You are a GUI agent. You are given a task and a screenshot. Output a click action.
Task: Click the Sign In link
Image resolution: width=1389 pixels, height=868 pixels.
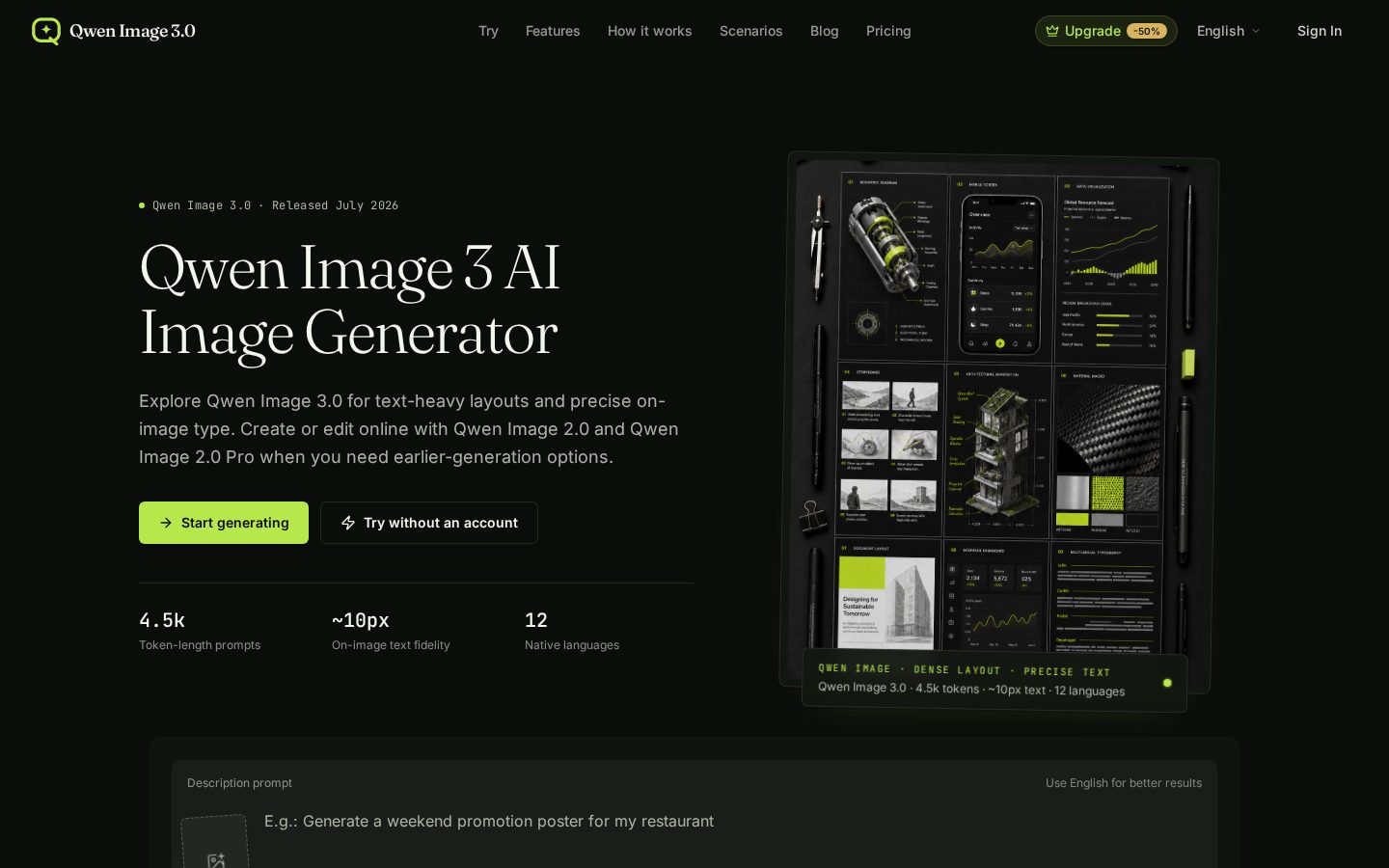click(1319, 31)
